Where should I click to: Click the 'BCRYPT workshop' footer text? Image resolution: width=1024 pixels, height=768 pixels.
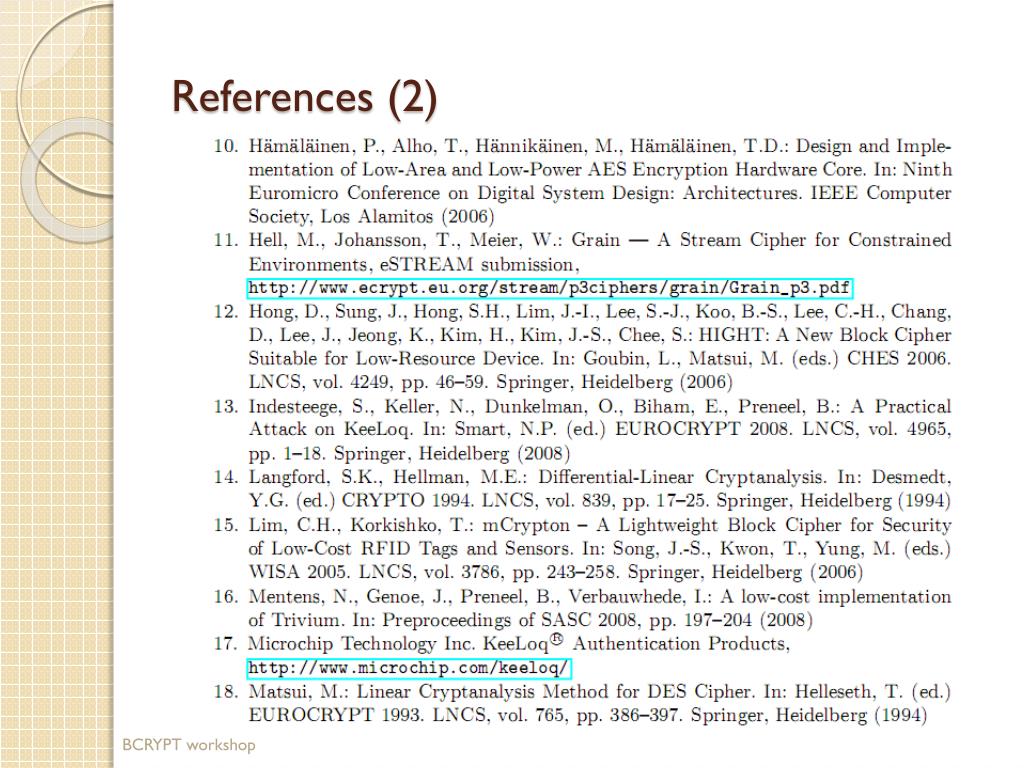(189, 745)
